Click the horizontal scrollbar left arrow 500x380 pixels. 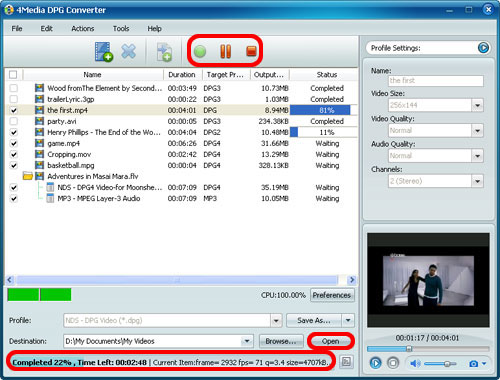10,280
